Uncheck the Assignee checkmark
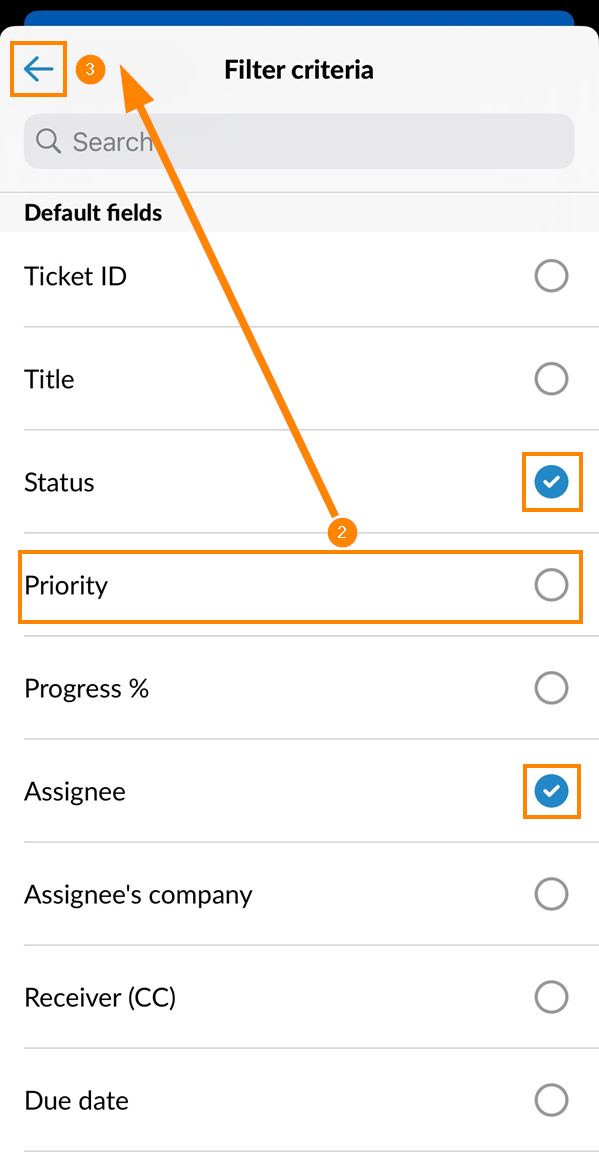 [x=551, y=791]
